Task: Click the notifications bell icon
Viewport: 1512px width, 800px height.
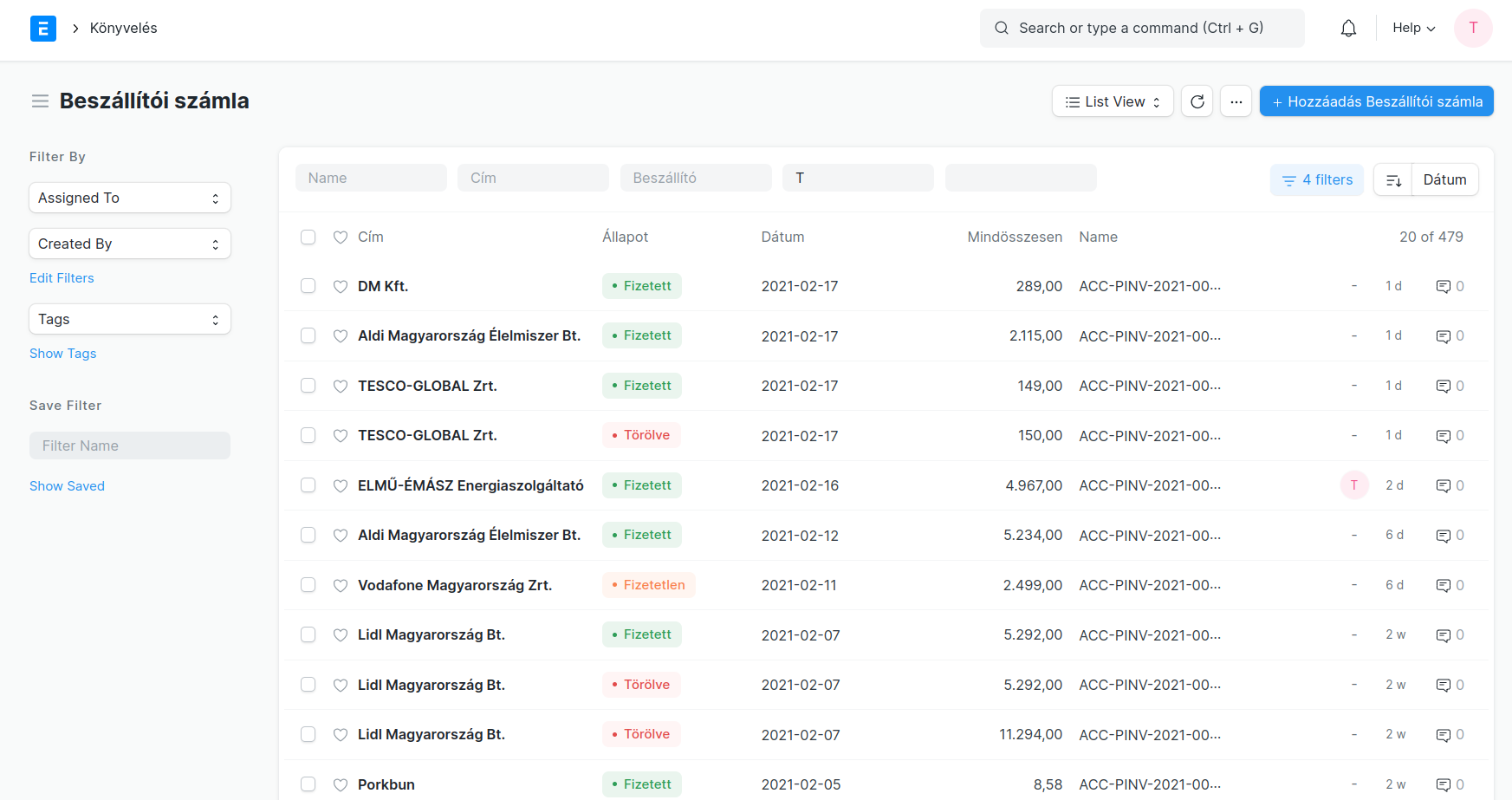Action: pos(1348,29)
